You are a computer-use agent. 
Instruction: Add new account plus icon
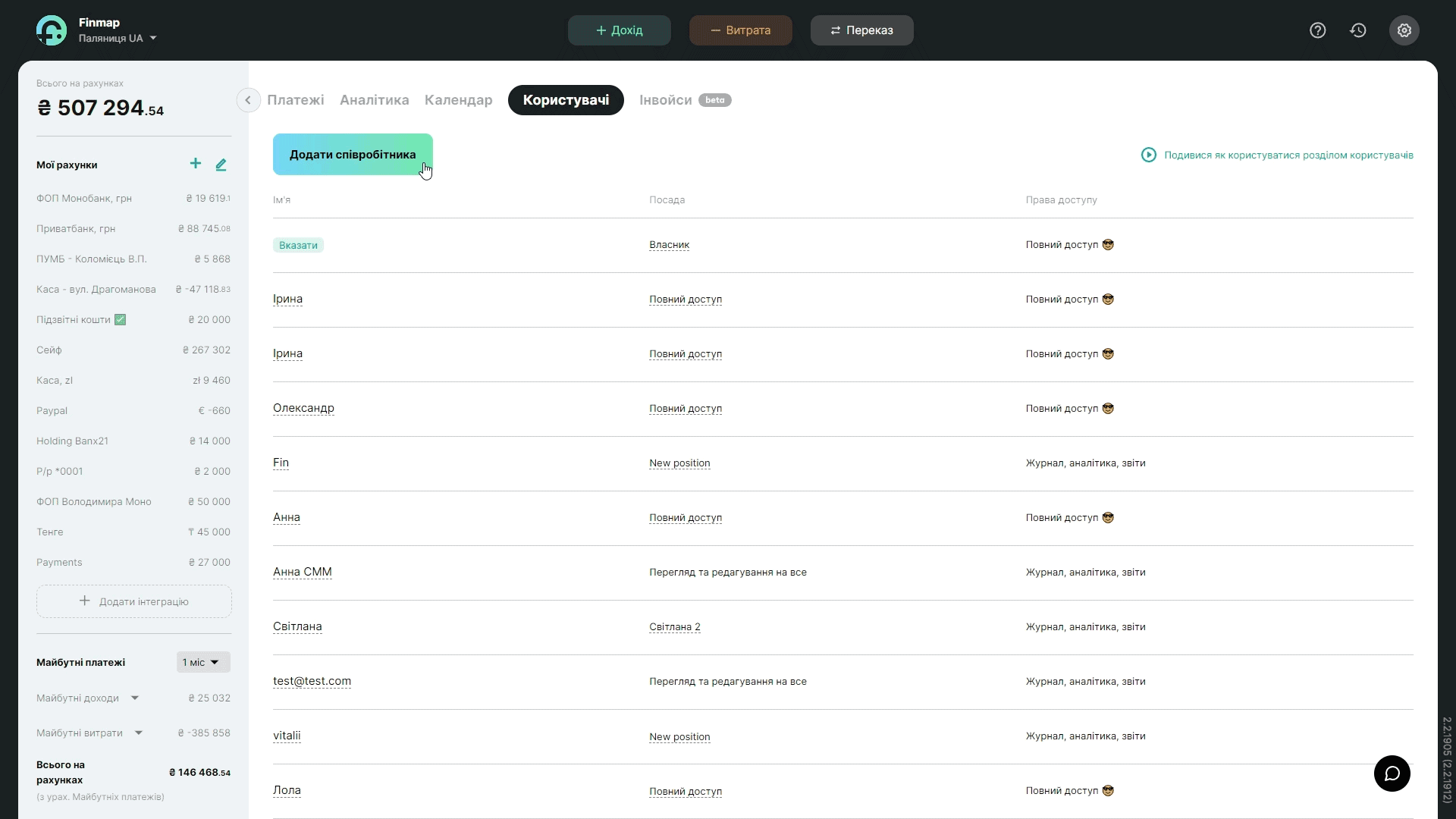click(196, 164)
